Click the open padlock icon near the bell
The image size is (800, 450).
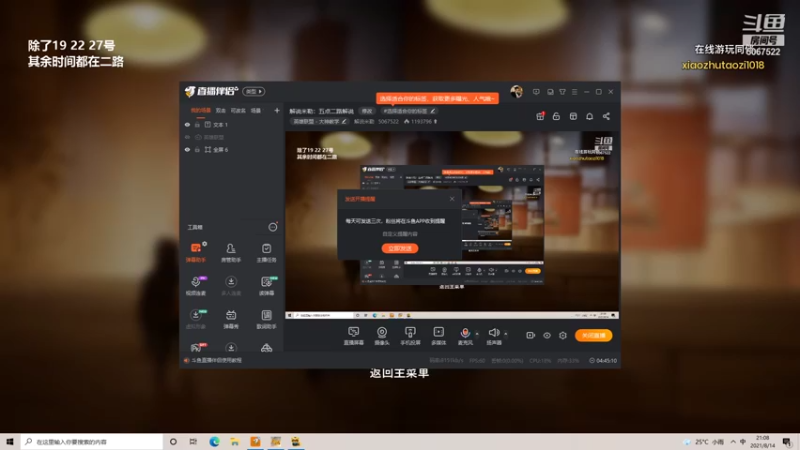tap(556, 116)
